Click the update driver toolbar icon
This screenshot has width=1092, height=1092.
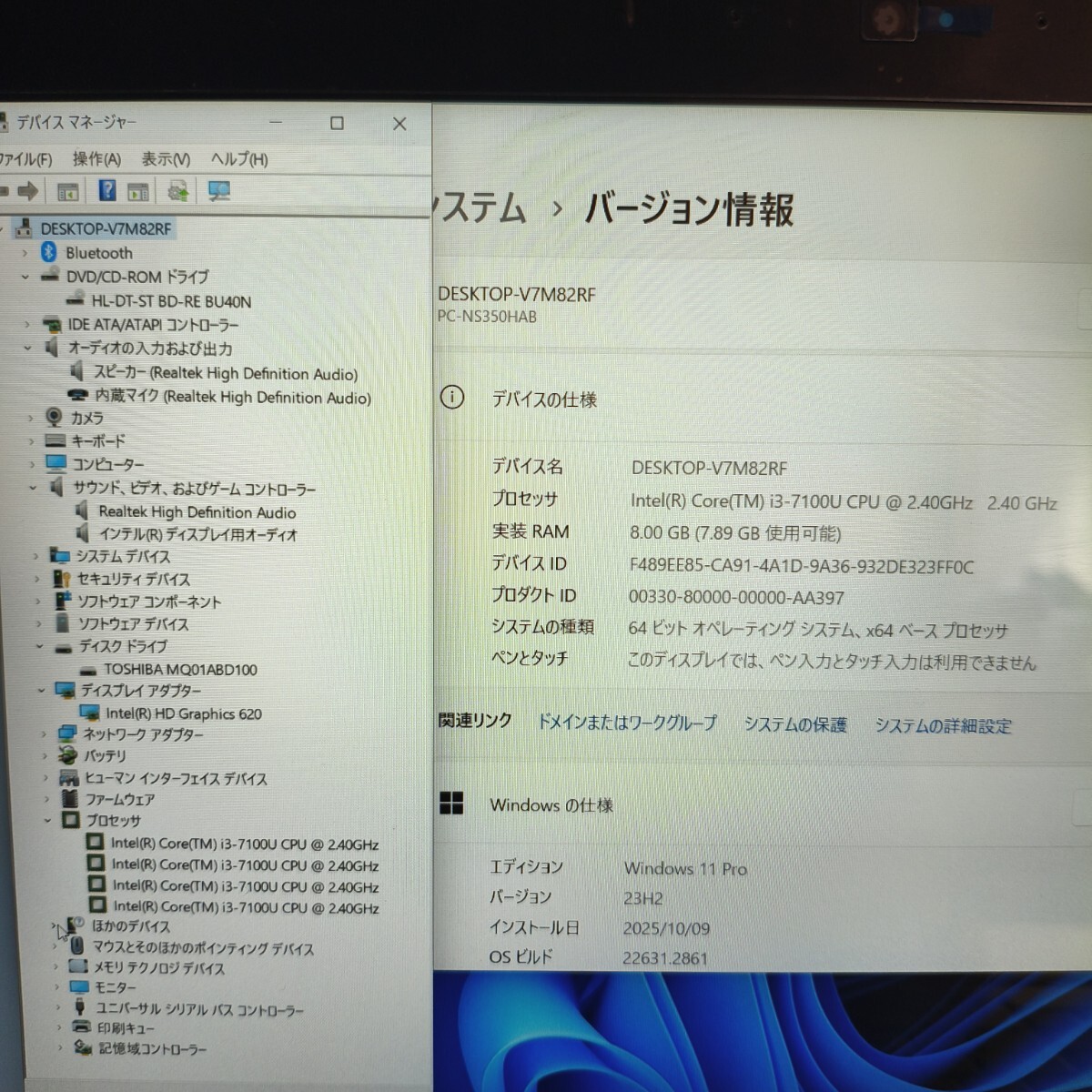pyautogui.click(x=178, y=190)
